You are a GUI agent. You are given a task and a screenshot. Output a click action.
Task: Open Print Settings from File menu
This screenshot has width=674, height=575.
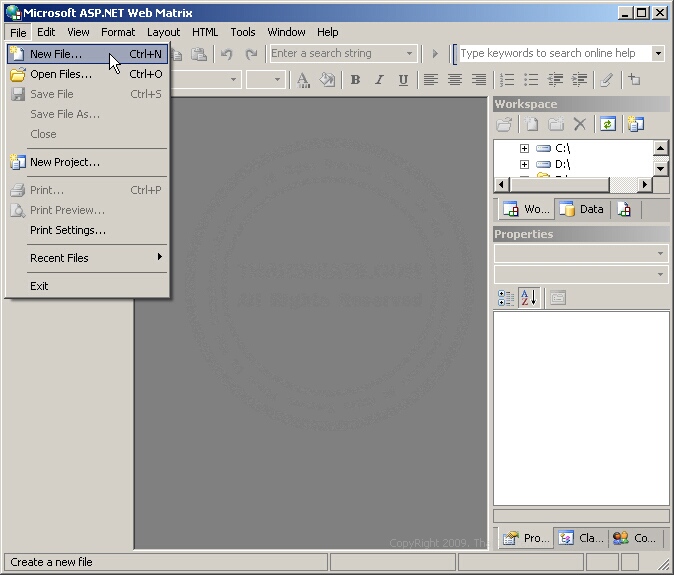point(87,230)
